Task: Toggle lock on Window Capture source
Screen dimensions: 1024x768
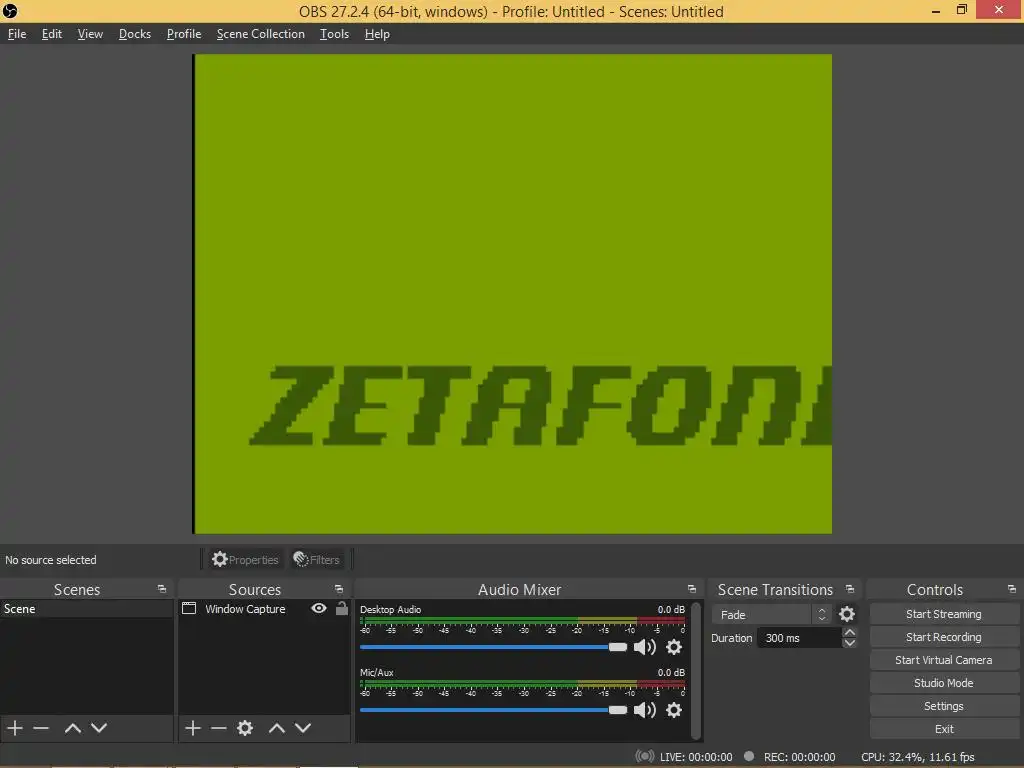Action: [x=342, y=608]
